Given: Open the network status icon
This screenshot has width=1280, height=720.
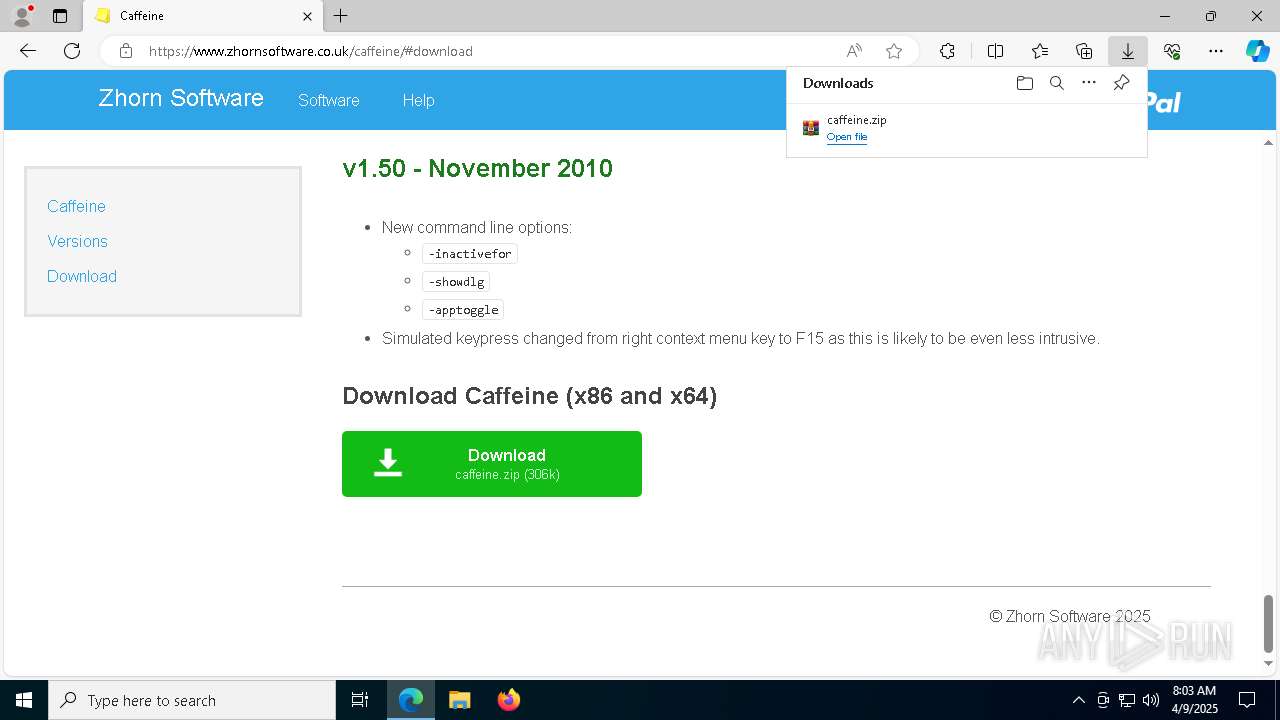Looking at the screenshot, I should (x=1127, y=700).
